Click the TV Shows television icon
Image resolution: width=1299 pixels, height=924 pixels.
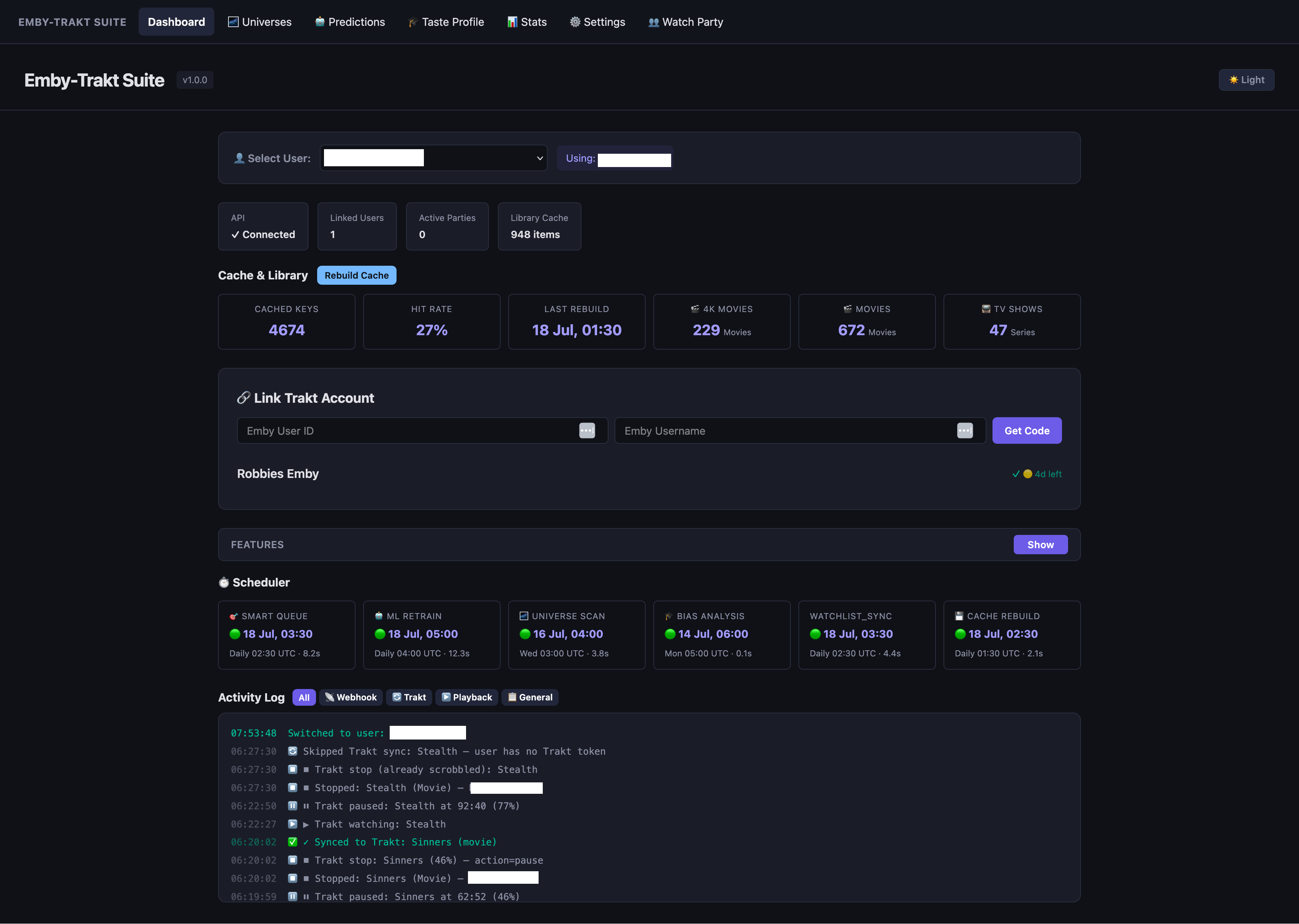tap(986, 309)
